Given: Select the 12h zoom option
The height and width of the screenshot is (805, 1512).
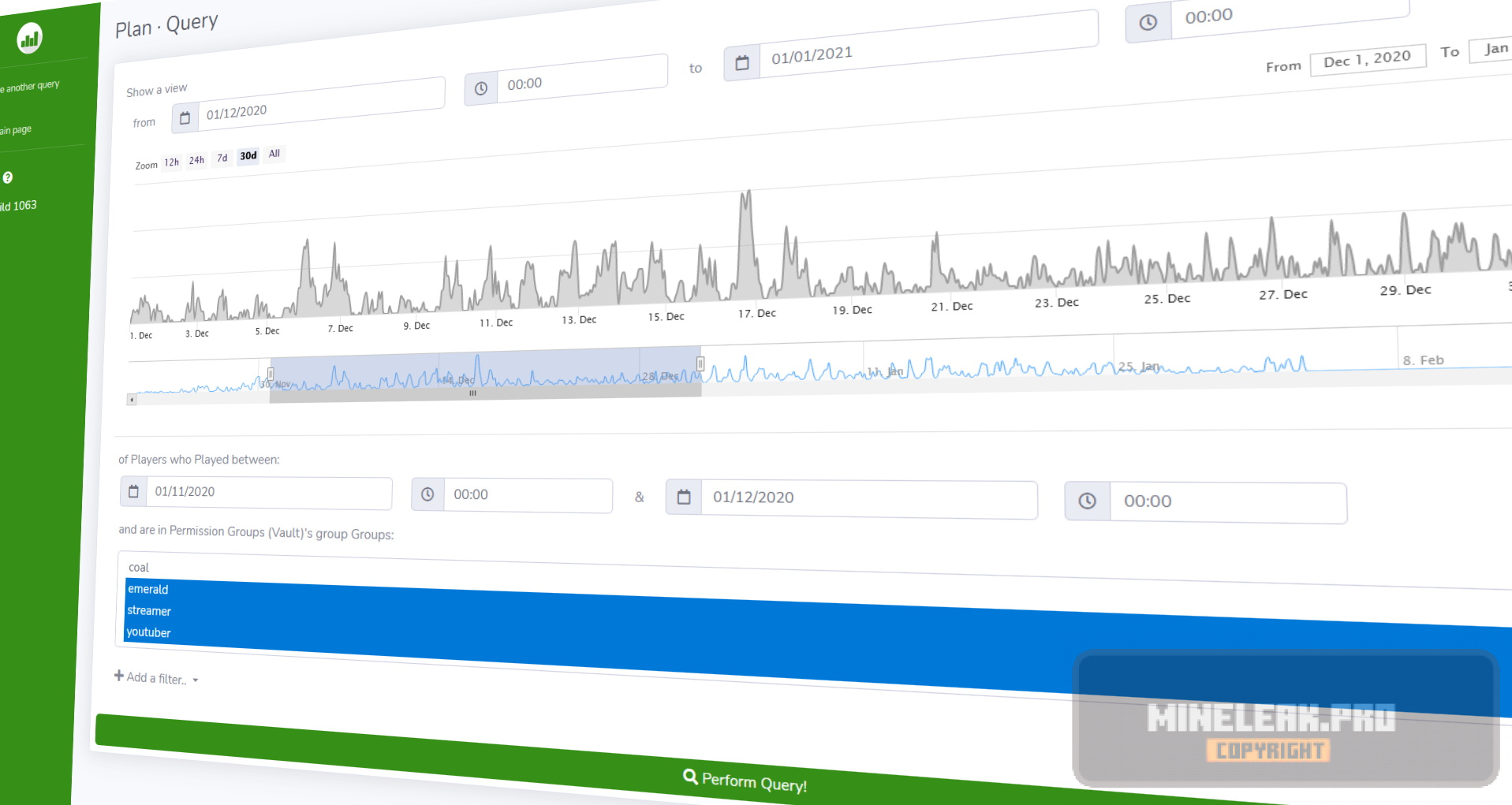Looking at the screenshot, I should [171, 162].
